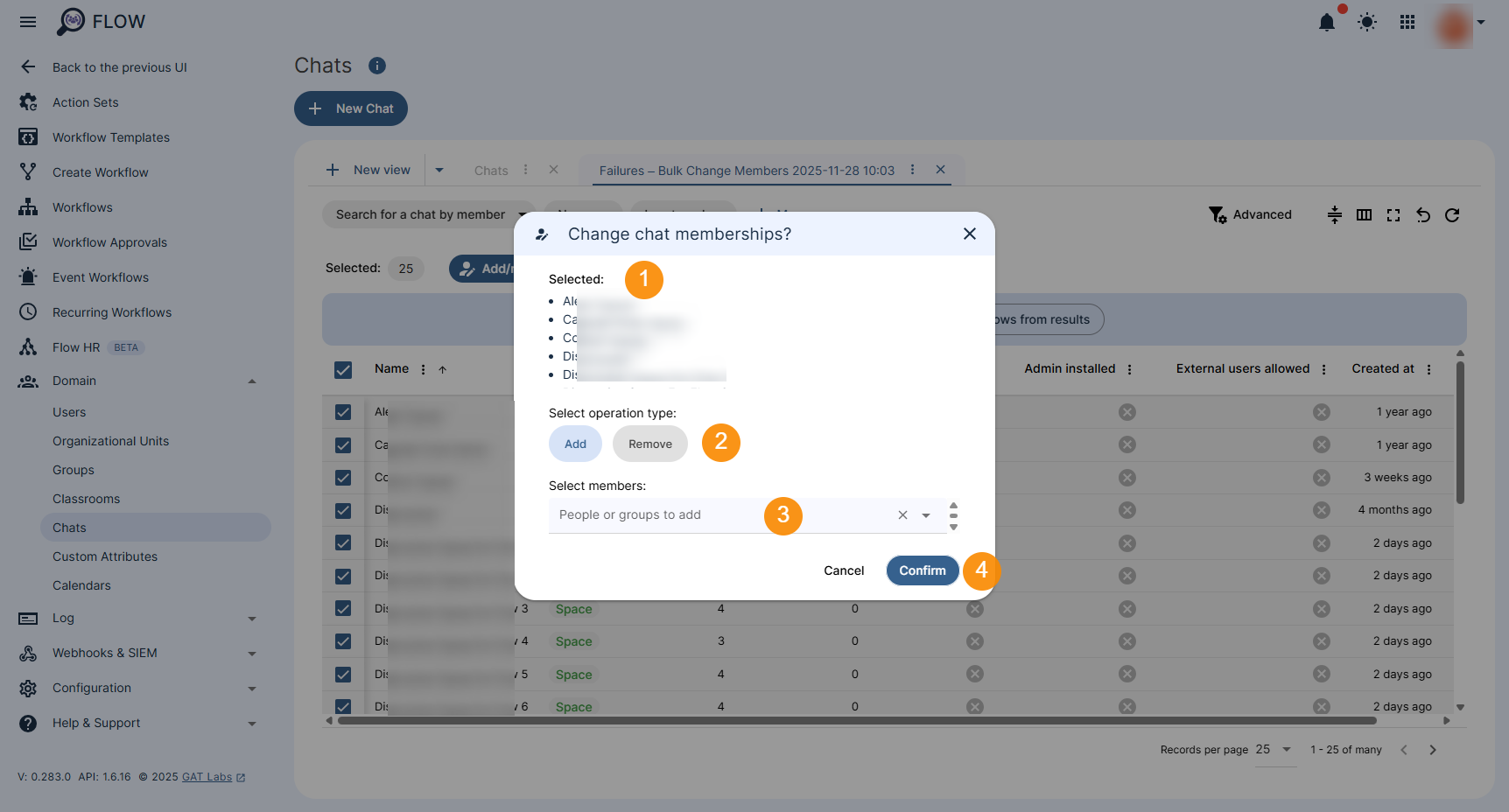Expand the Log sidebar section

(252, 618)
